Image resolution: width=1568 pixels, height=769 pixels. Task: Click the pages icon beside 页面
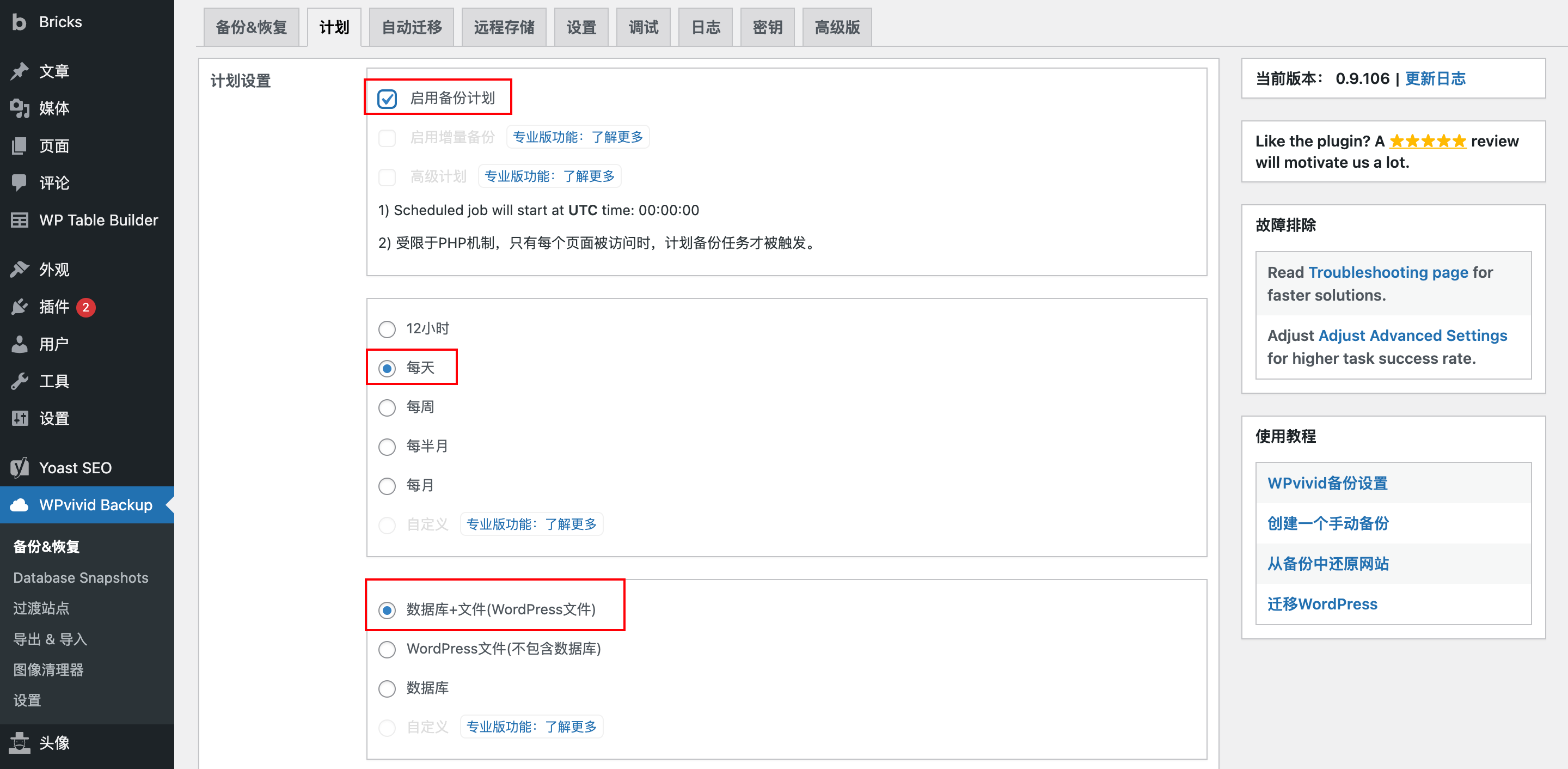point(20,145)
